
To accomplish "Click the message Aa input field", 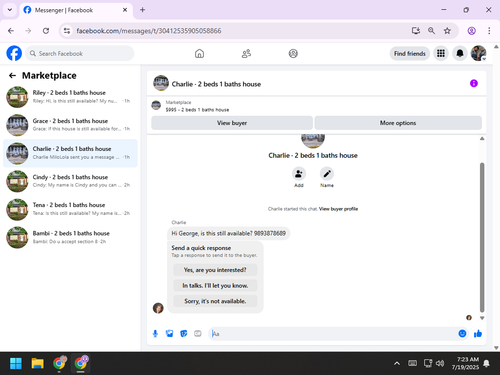I will pyautogui.click(x=333, y=334).
